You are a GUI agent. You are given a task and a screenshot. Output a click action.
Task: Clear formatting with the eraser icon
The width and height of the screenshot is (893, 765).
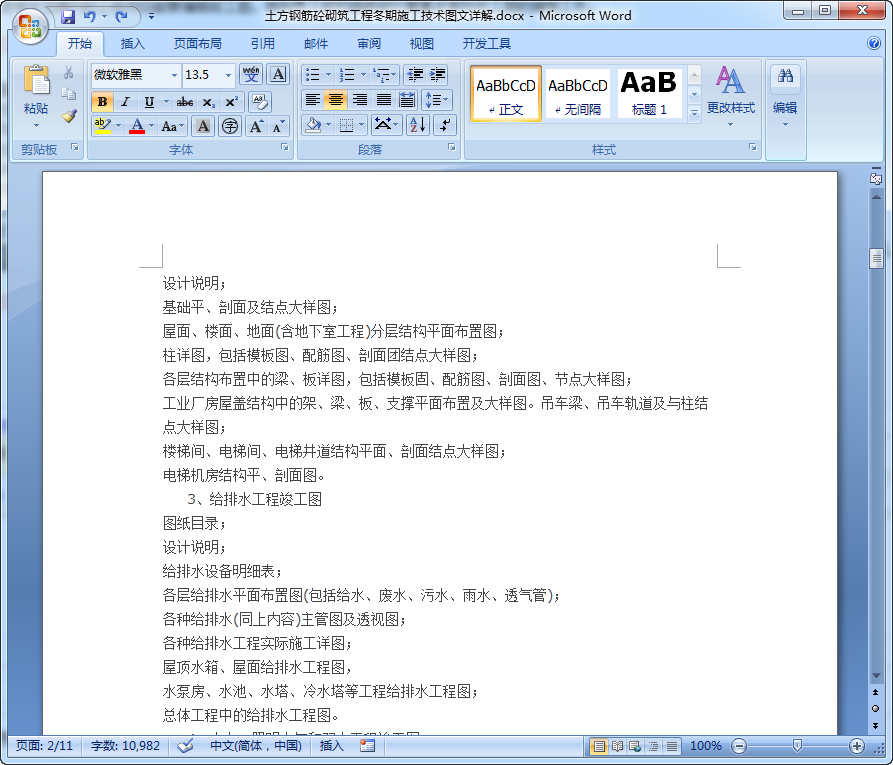[260, 102]
